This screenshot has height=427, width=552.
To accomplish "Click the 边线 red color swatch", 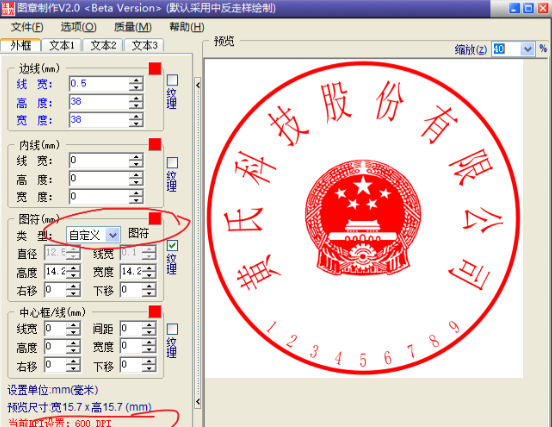I will tap(155, 68).
